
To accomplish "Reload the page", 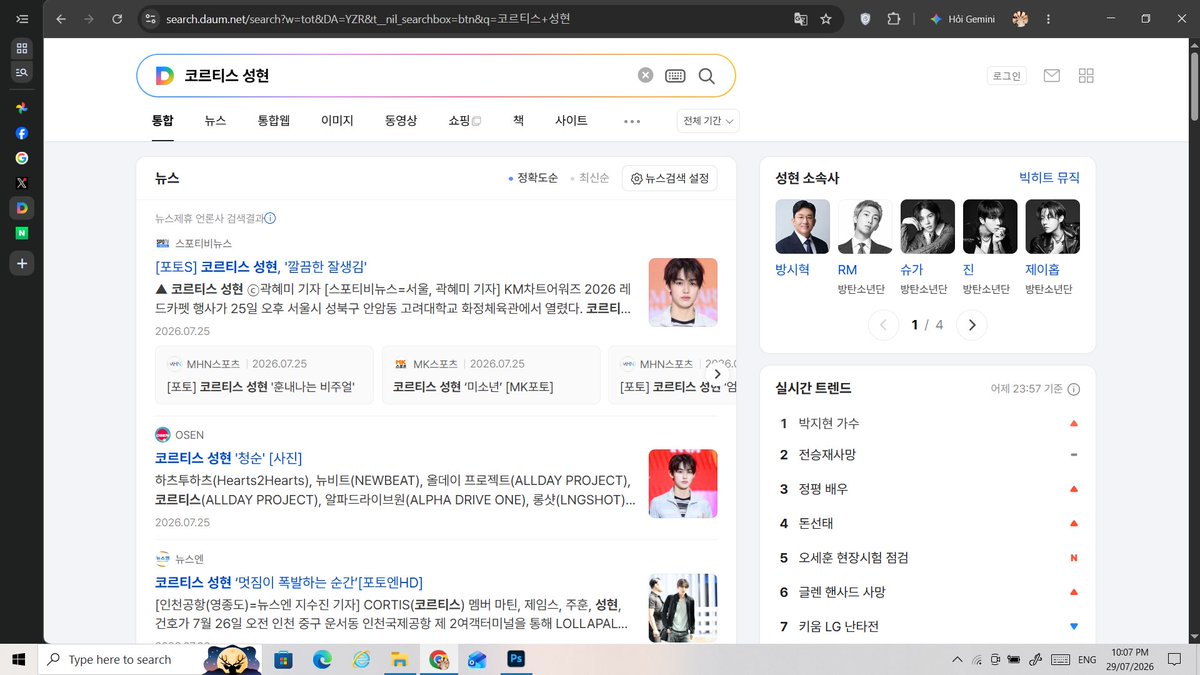I will coord(117,19).
